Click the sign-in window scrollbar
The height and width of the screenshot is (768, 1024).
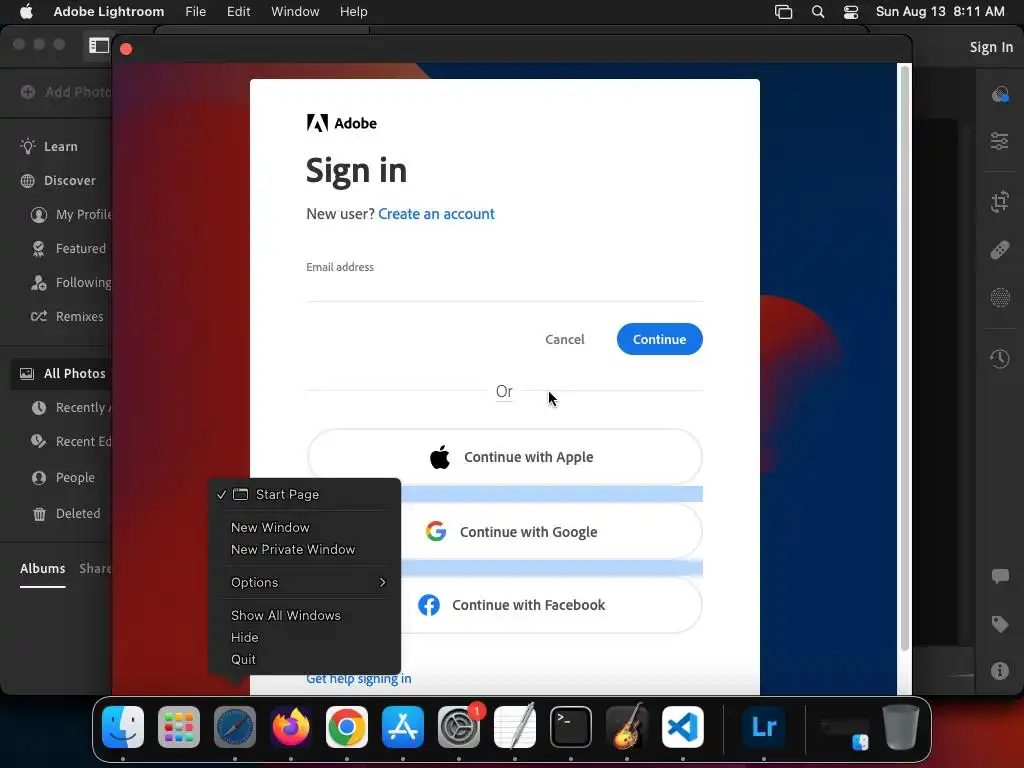point(904,358)
